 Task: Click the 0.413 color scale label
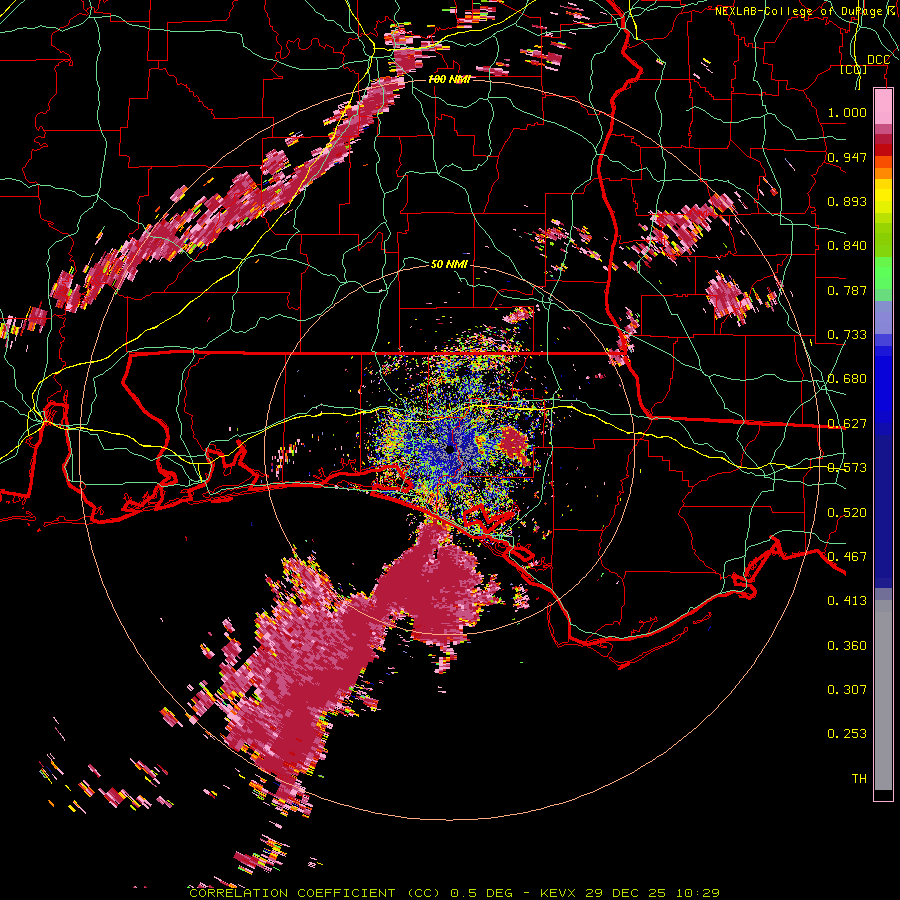pyautogui.click(x=847, y=601)
